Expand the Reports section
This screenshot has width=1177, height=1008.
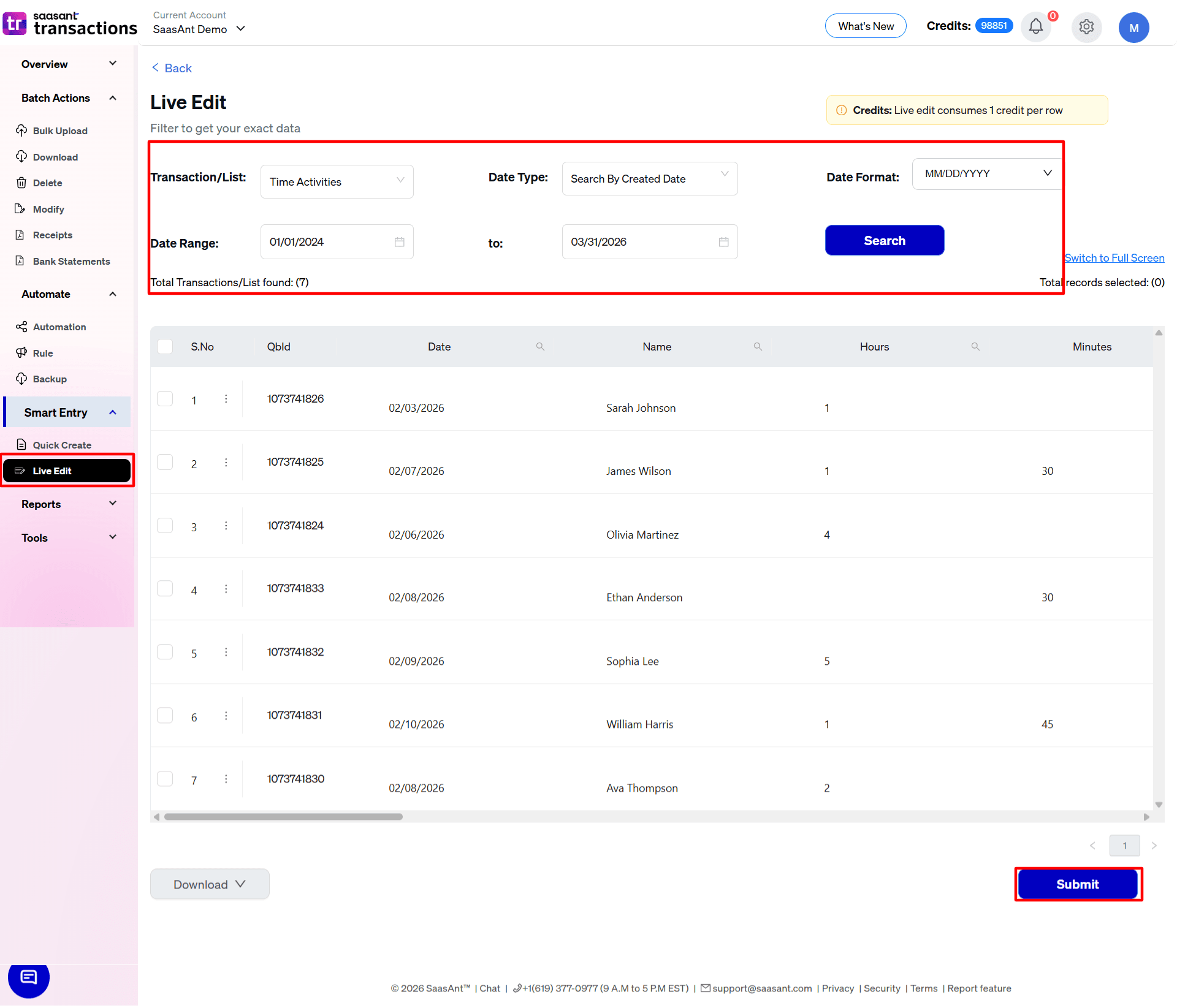click(67, 504)
